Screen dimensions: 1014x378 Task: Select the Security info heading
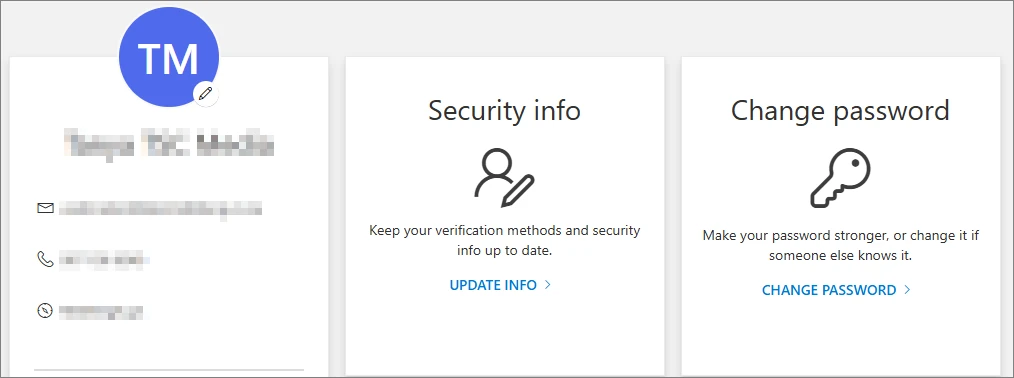point(504,110)
